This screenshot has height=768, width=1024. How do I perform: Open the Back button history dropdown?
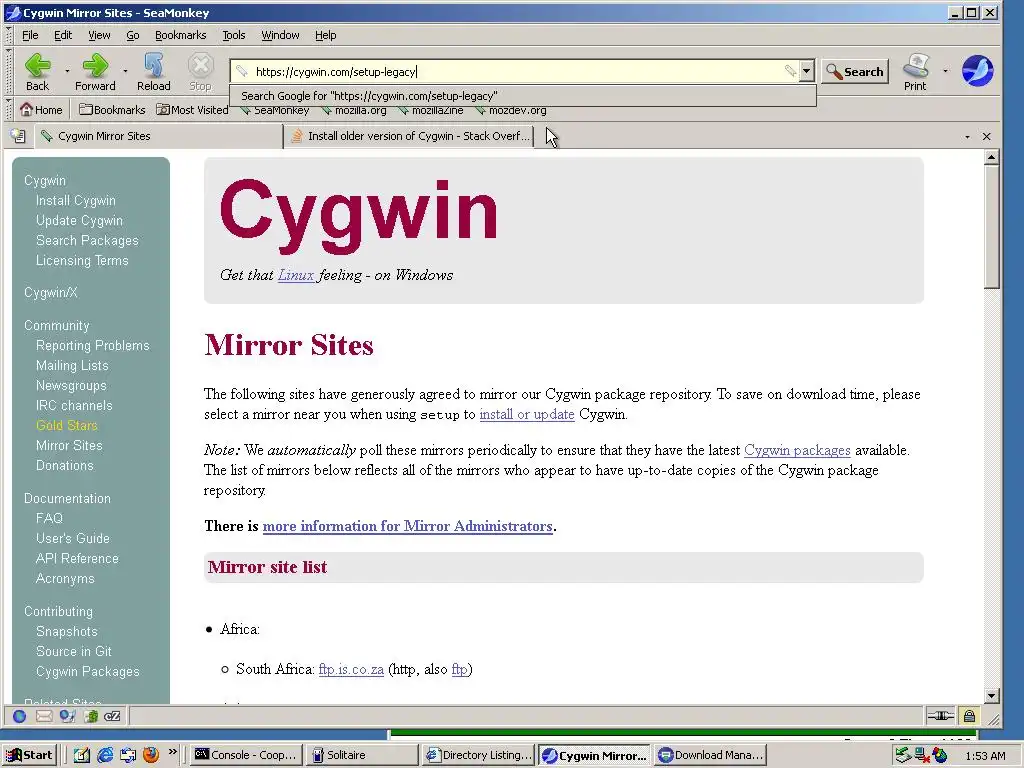tap(67, 71)
